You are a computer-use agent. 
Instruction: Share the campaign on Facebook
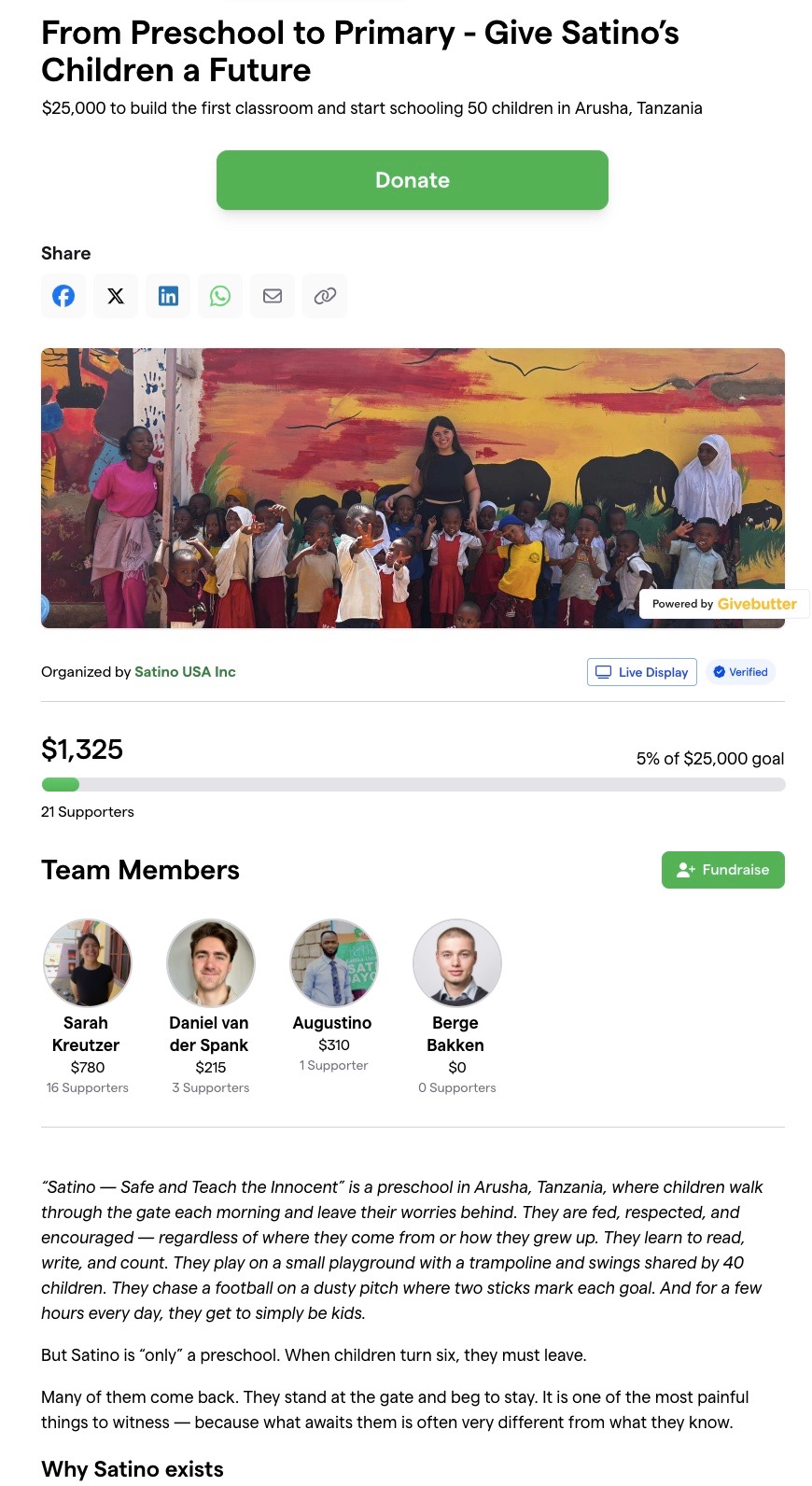[63, 296]
